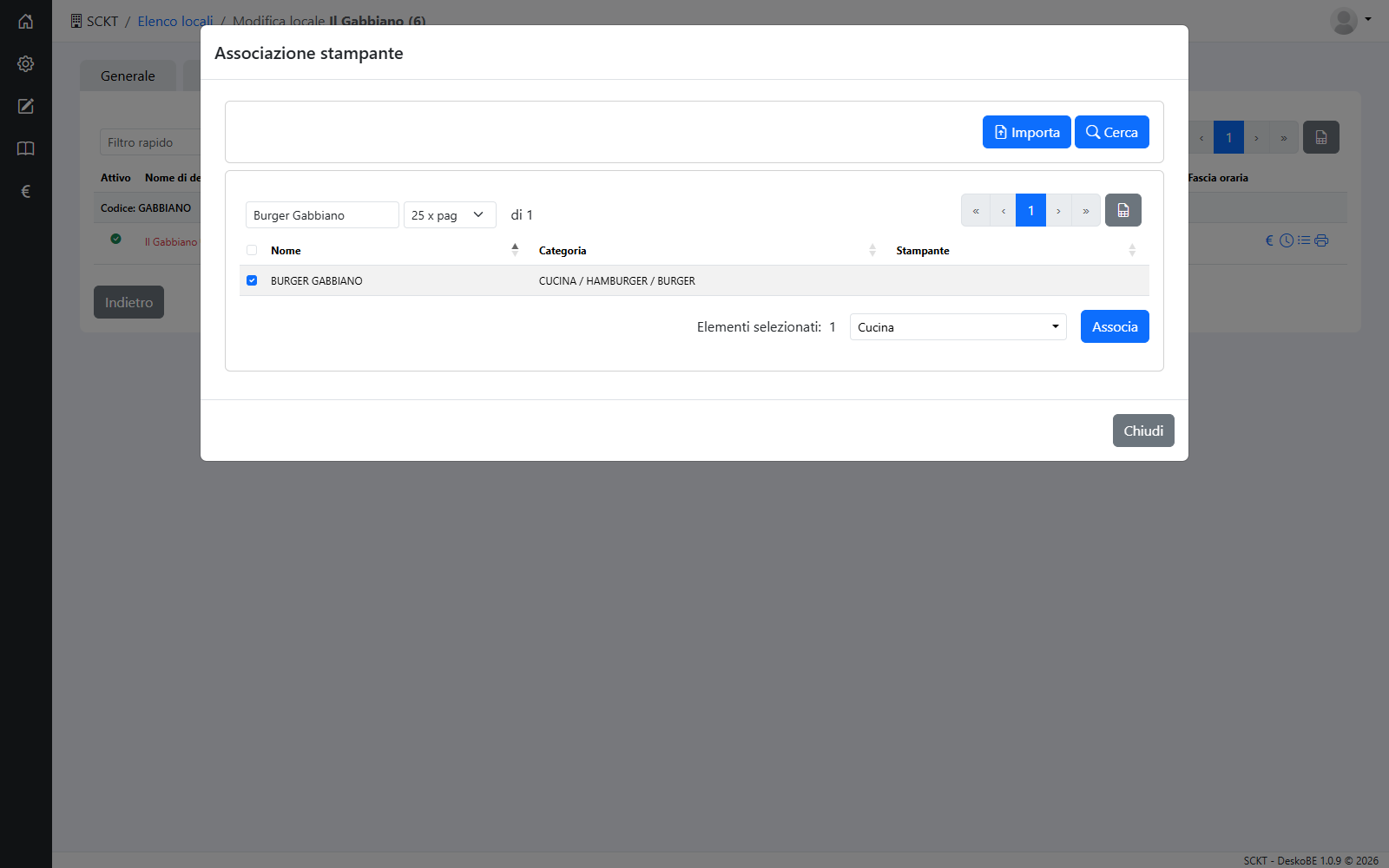Expand the 25 x pag dropdown
The width and height of the screenshot is (1389, 868).
pyautogui.click(x=450, y=214)
